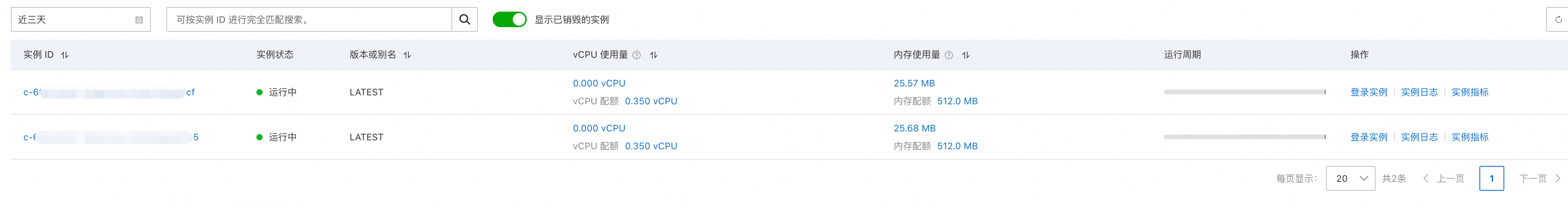Sort by instance ID column arrows
The image size is (1568, 207).
(64, 55)
